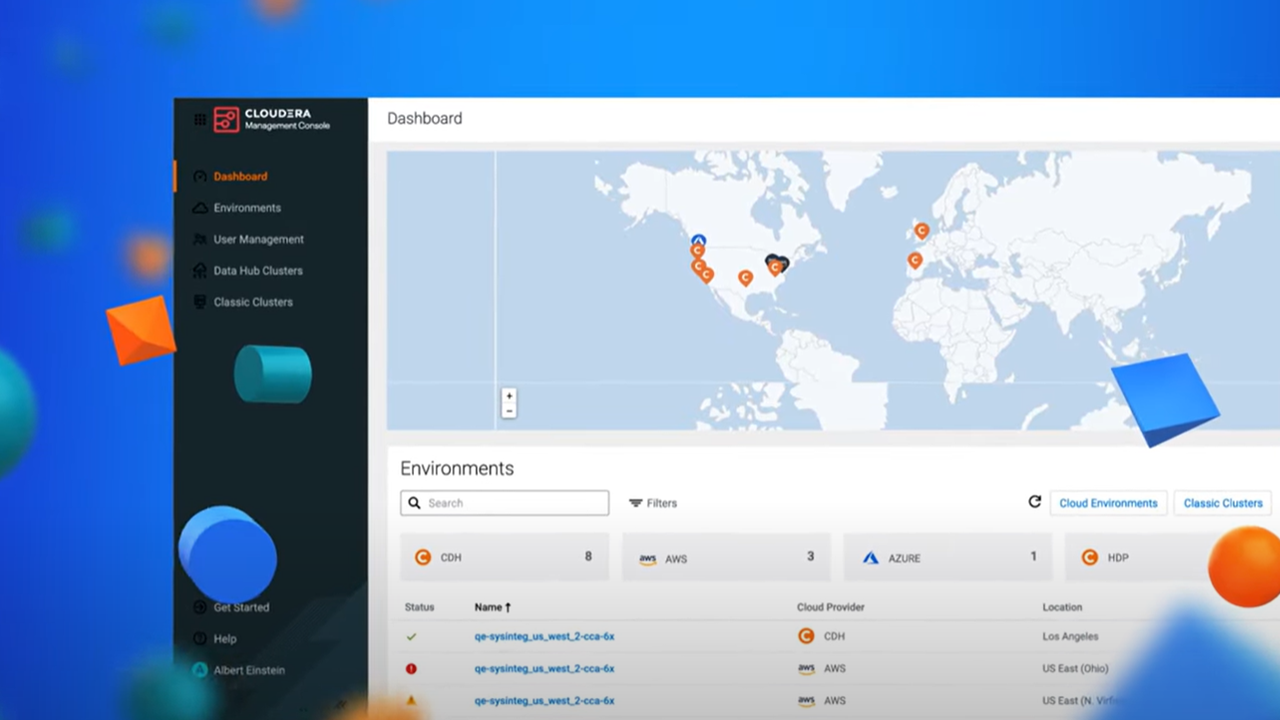The height and width of the screenshot is (720, 1280).
Task: Click the refresh environments icon
Action: (x=1035, y=502)
